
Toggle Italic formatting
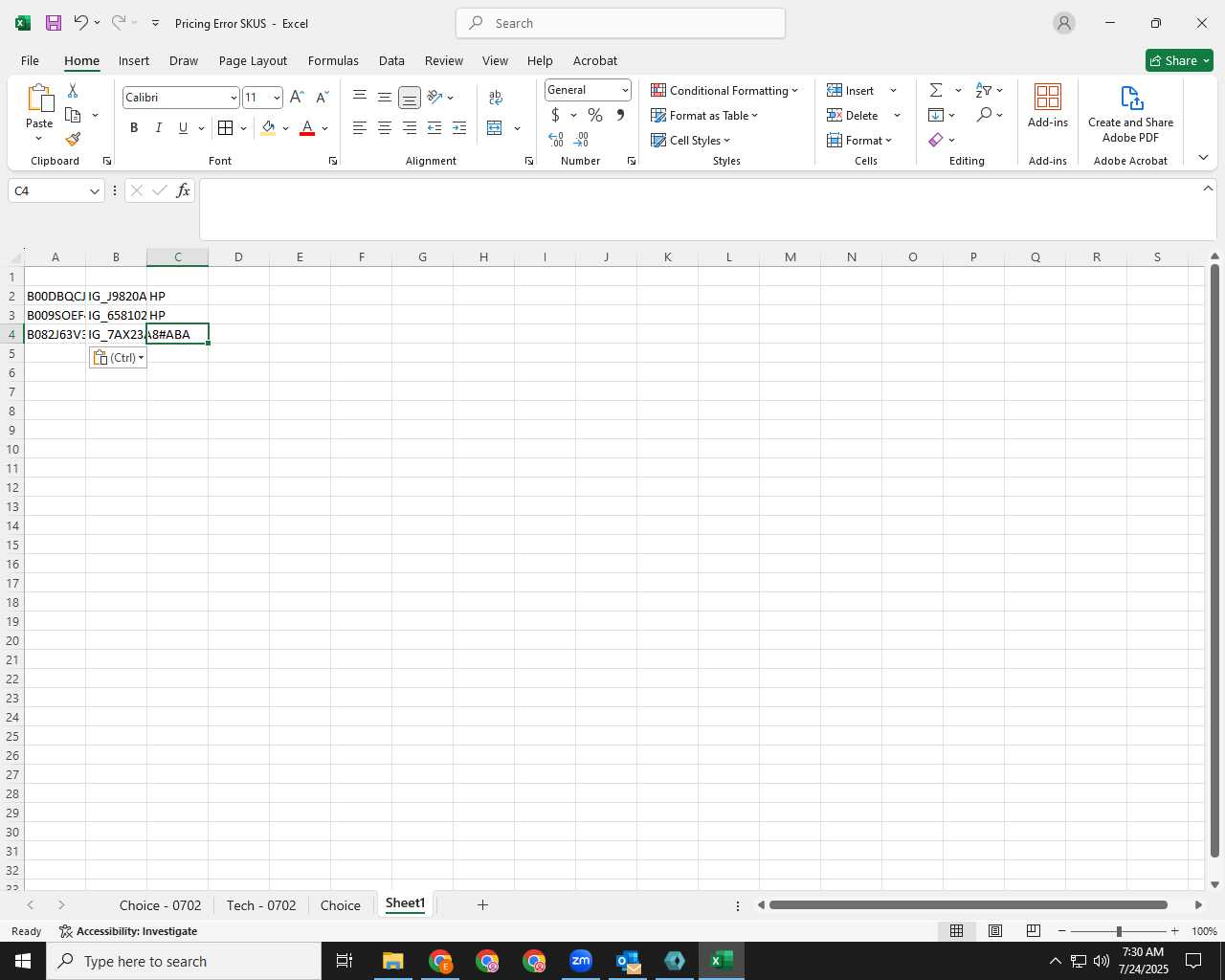158,128
